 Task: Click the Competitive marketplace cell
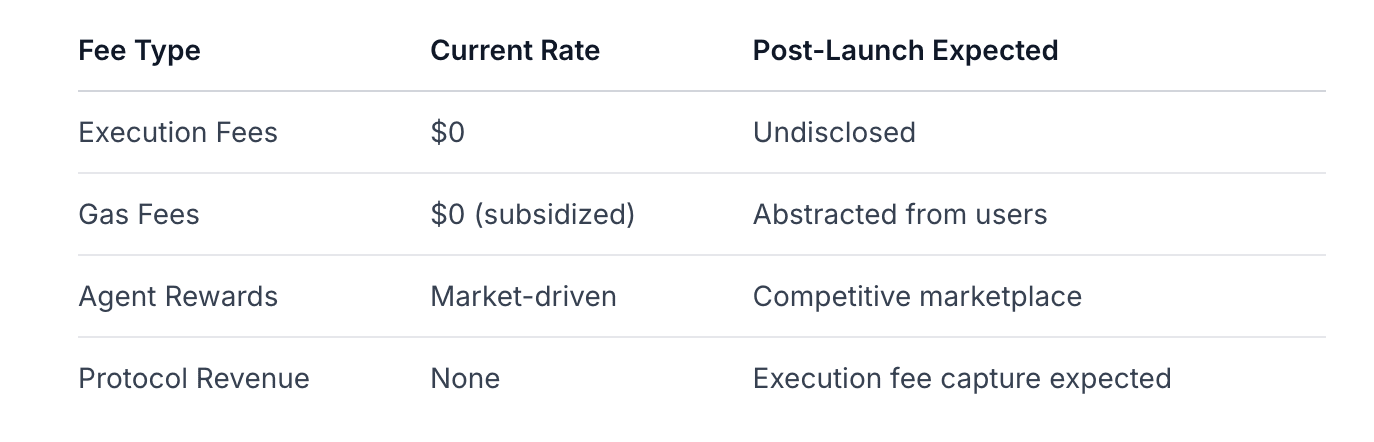(x=917, y=296)
